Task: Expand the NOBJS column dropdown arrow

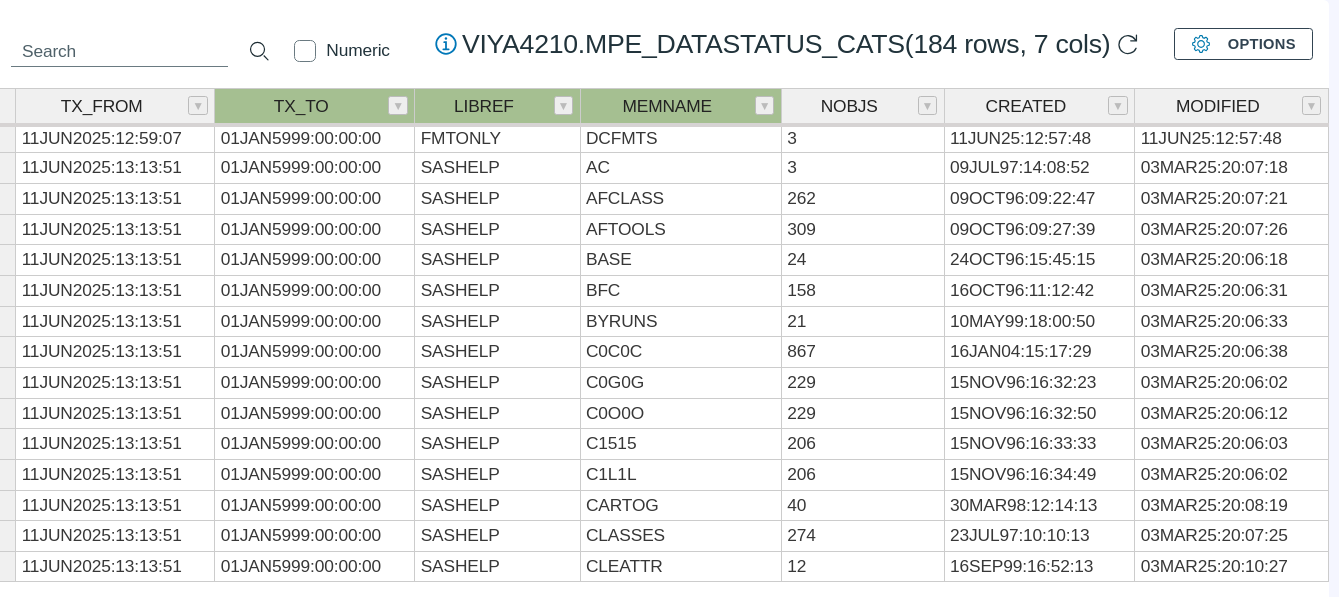Action: [x=928, y=106]
